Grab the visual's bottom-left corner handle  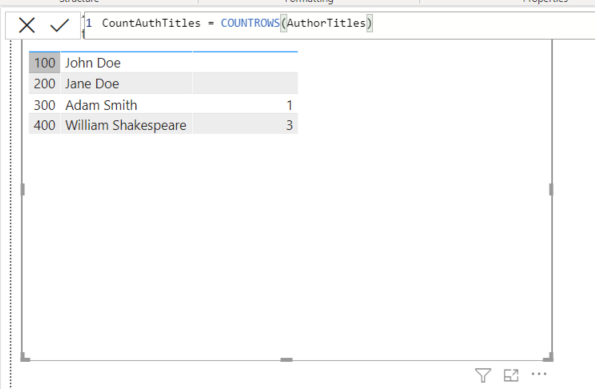[x=25, y=358]
